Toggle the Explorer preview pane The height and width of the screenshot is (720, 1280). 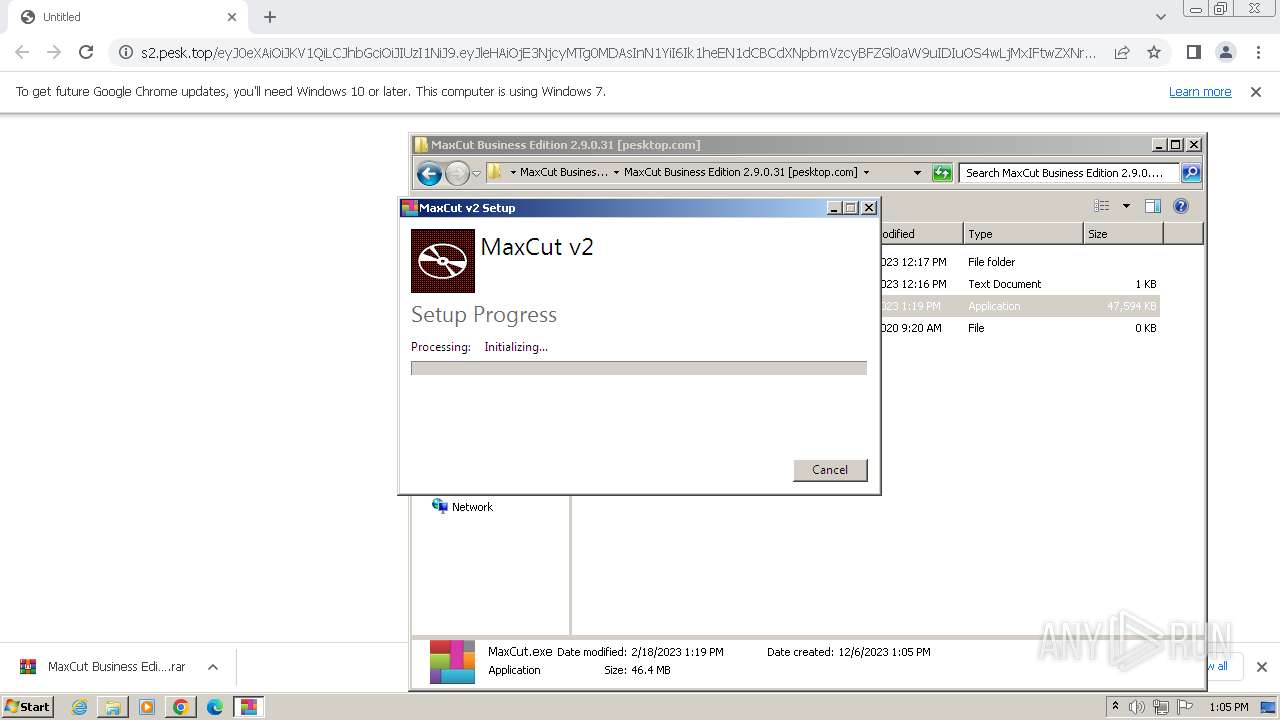click(1153, 206)
